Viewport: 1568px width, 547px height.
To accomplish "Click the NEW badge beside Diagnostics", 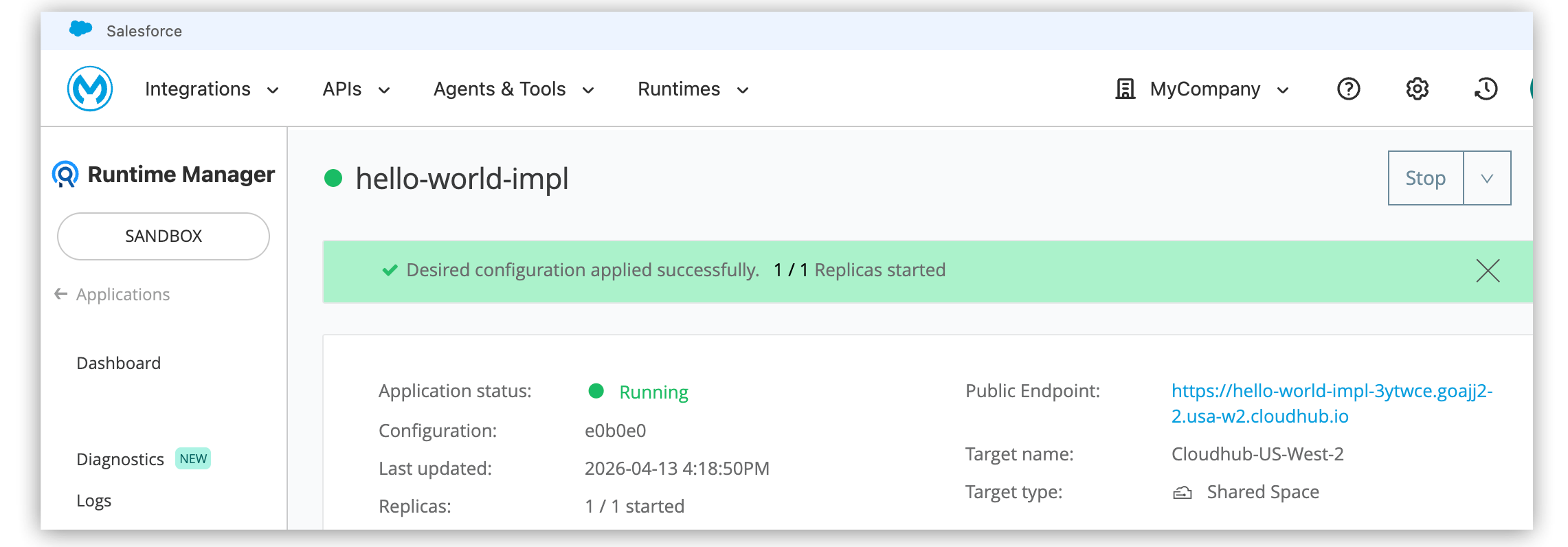I will point(193,458).
